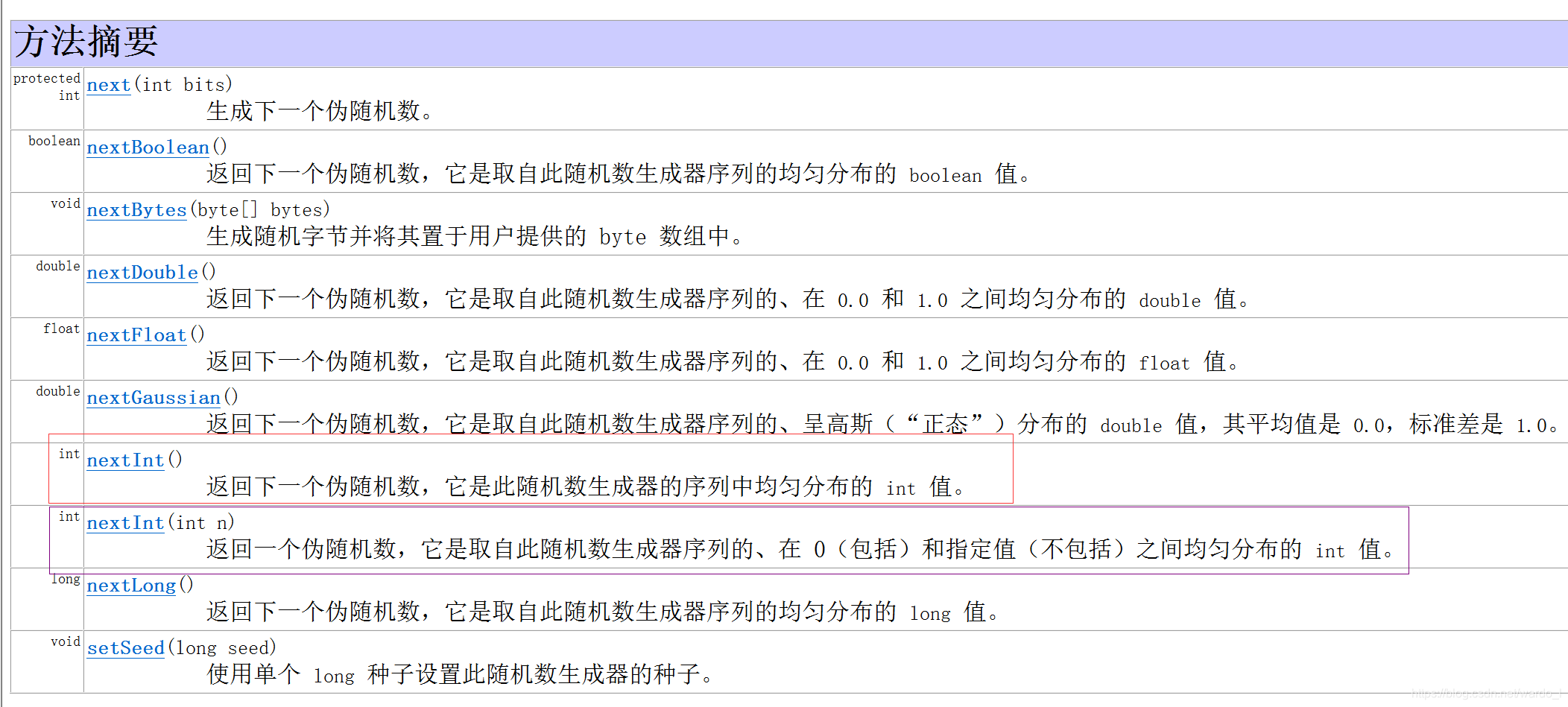
Task: Open the nextBytes method documentation link
Action: pos(136,209)
